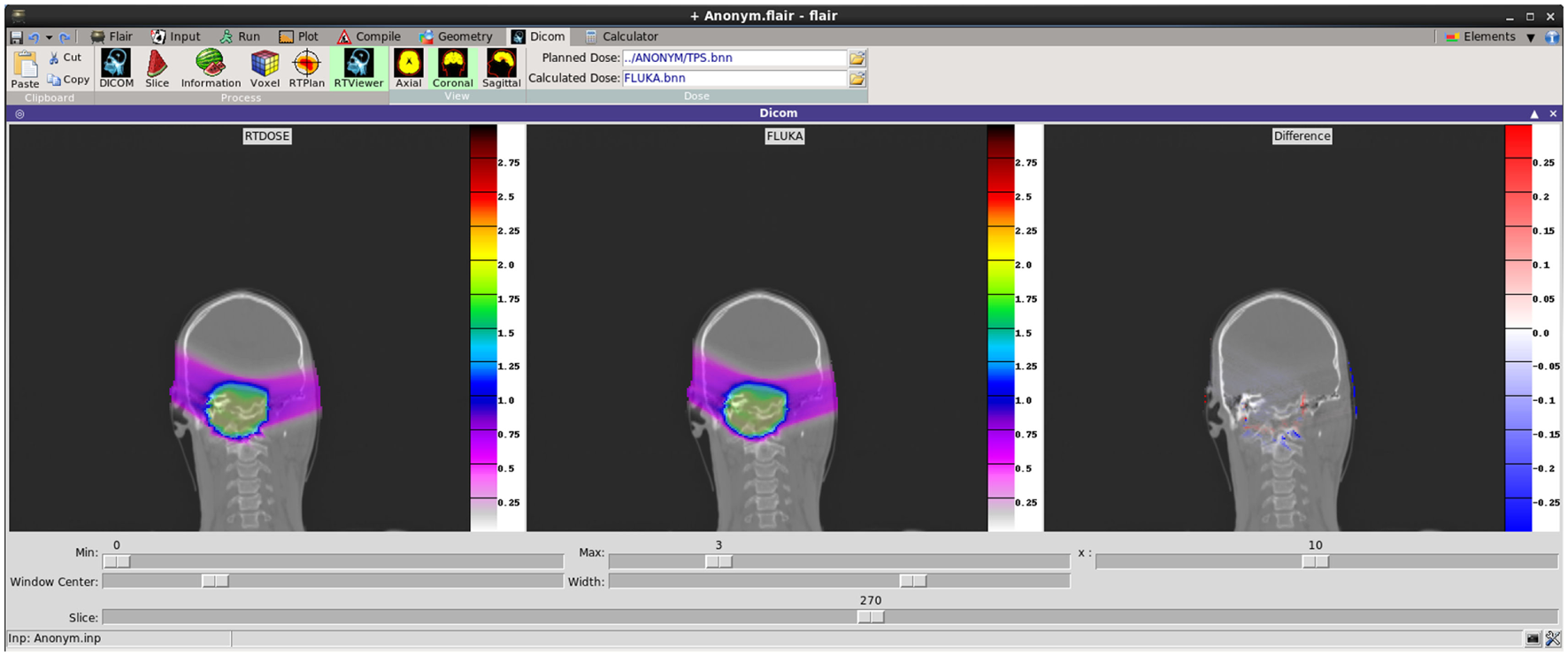Select the Slice watermelon icon
Image resolution: width=1568 pixels, height=656 pixels.
pos(157,68)
